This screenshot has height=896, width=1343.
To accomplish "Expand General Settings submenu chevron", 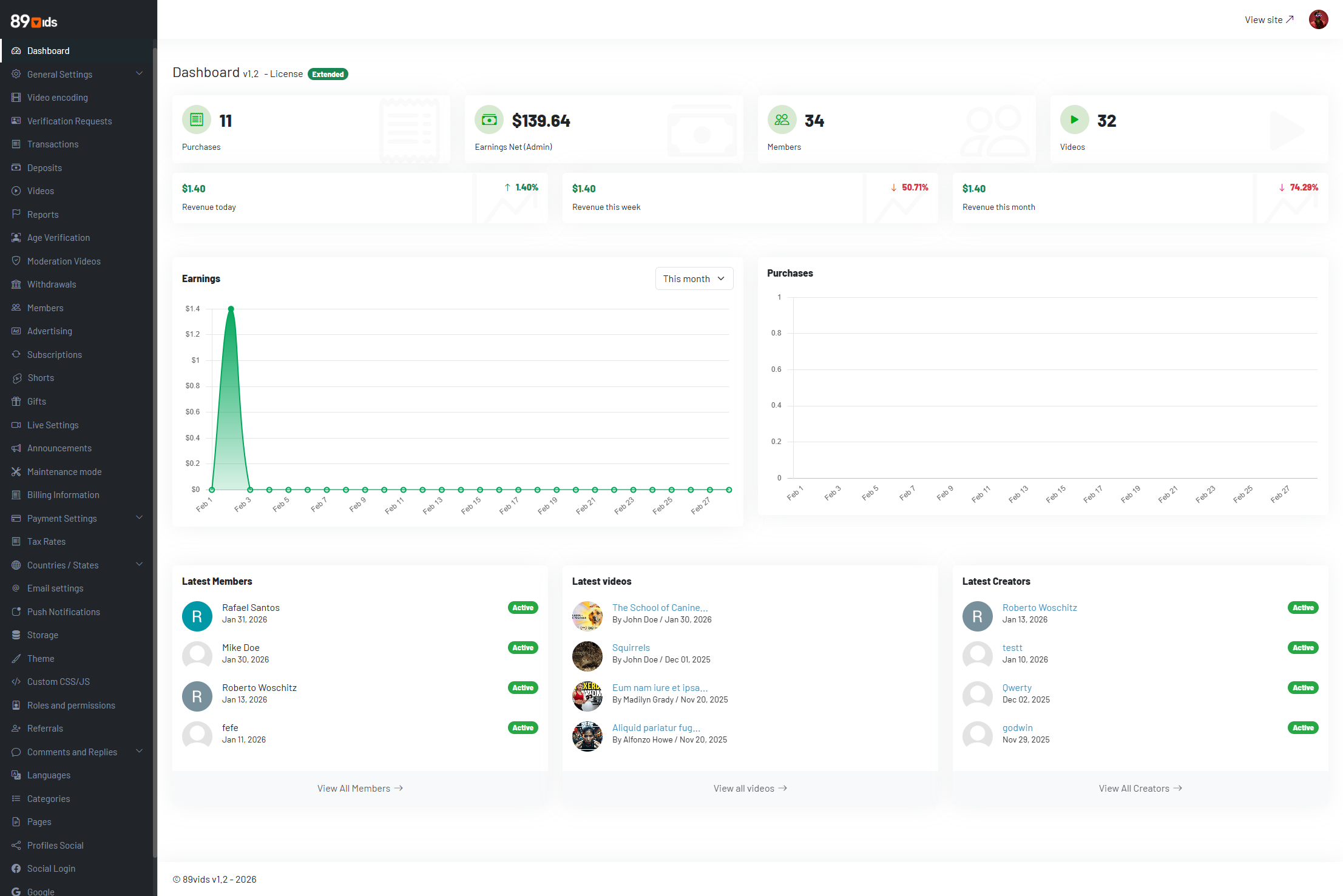I will pyautogui.click(x=140, y=73).
